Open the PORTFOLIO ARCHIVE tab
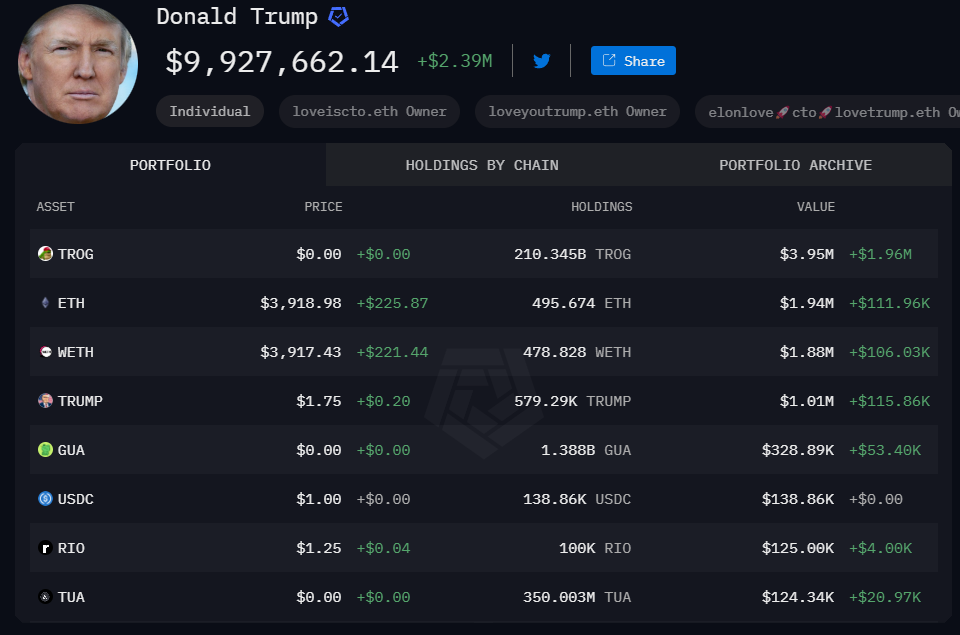The image size is (960, 635). 795,165
